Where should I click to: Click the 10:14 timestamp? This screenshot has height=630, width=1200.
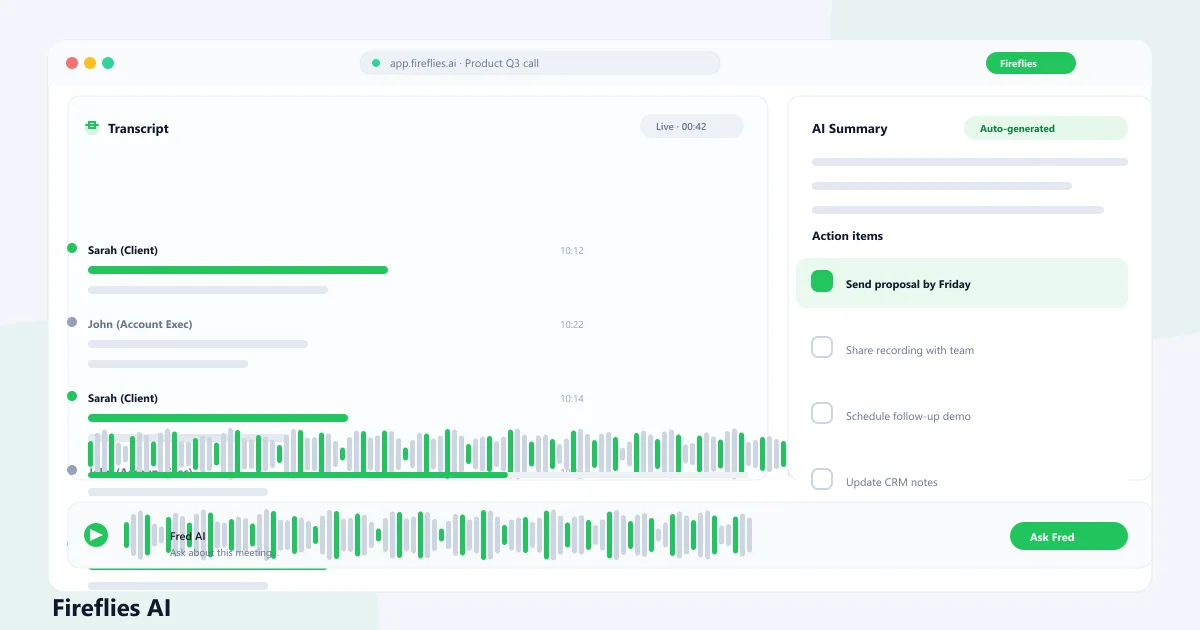[572, 399]
